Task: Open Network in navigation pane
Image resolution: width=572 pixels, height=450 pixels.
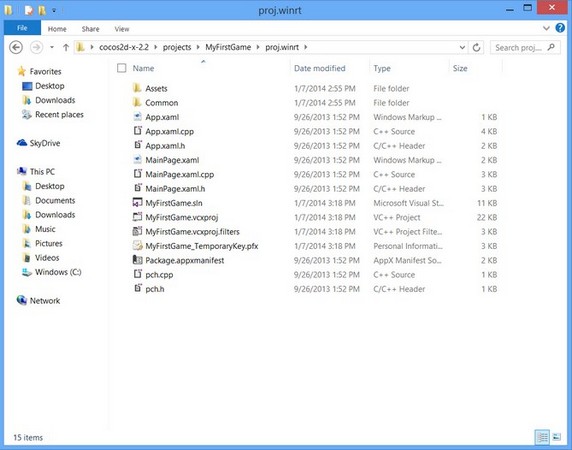Action: coord(45,301)
